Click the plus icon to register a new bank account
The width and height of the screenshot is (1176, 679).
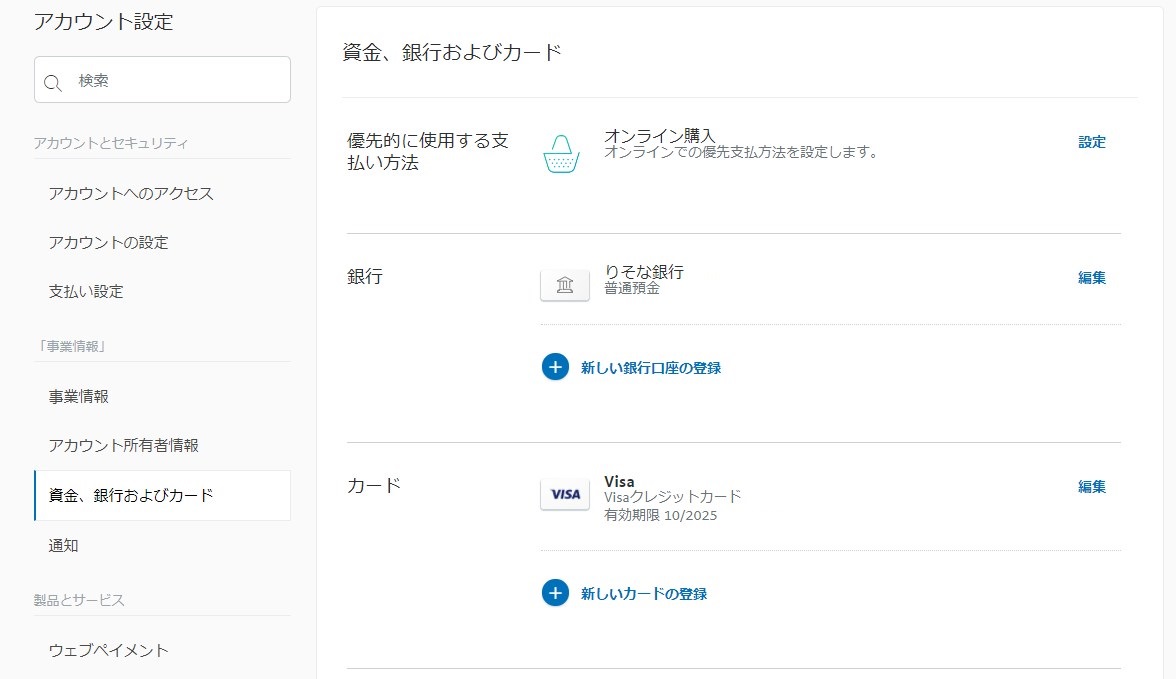point(554,367)
